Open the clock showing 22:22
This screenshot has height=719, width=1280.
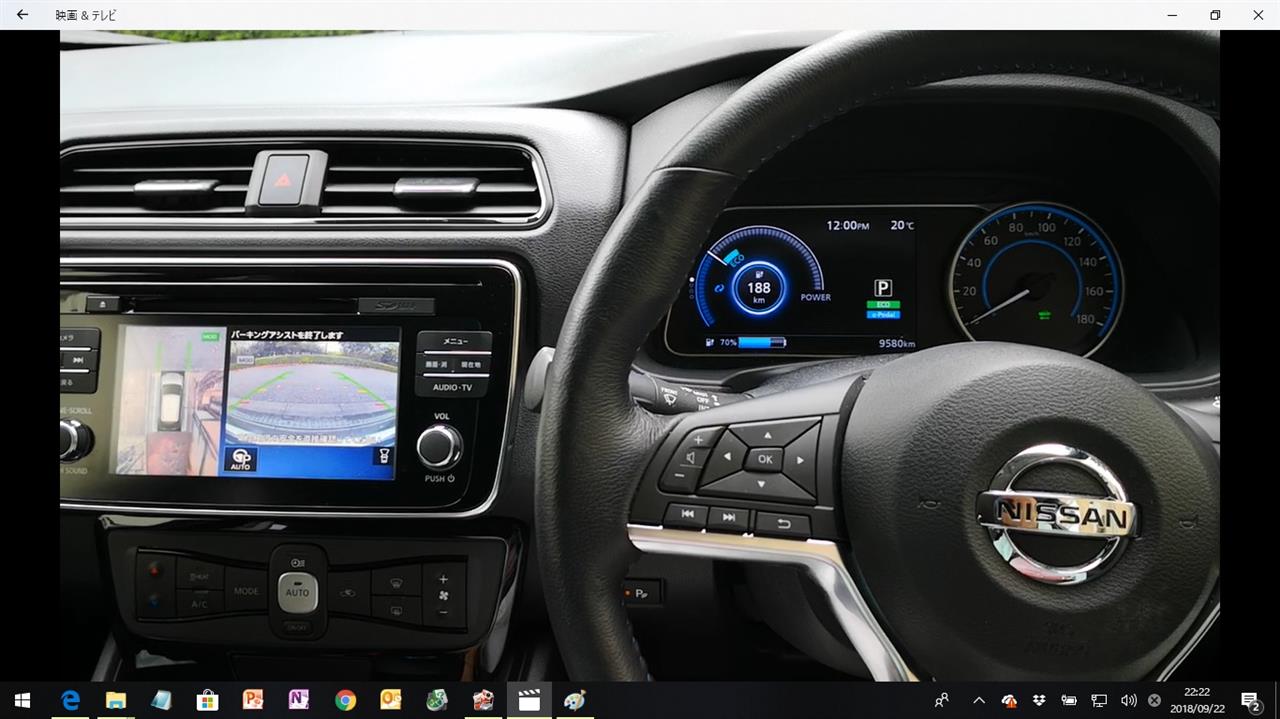(x=1196, y=700)
